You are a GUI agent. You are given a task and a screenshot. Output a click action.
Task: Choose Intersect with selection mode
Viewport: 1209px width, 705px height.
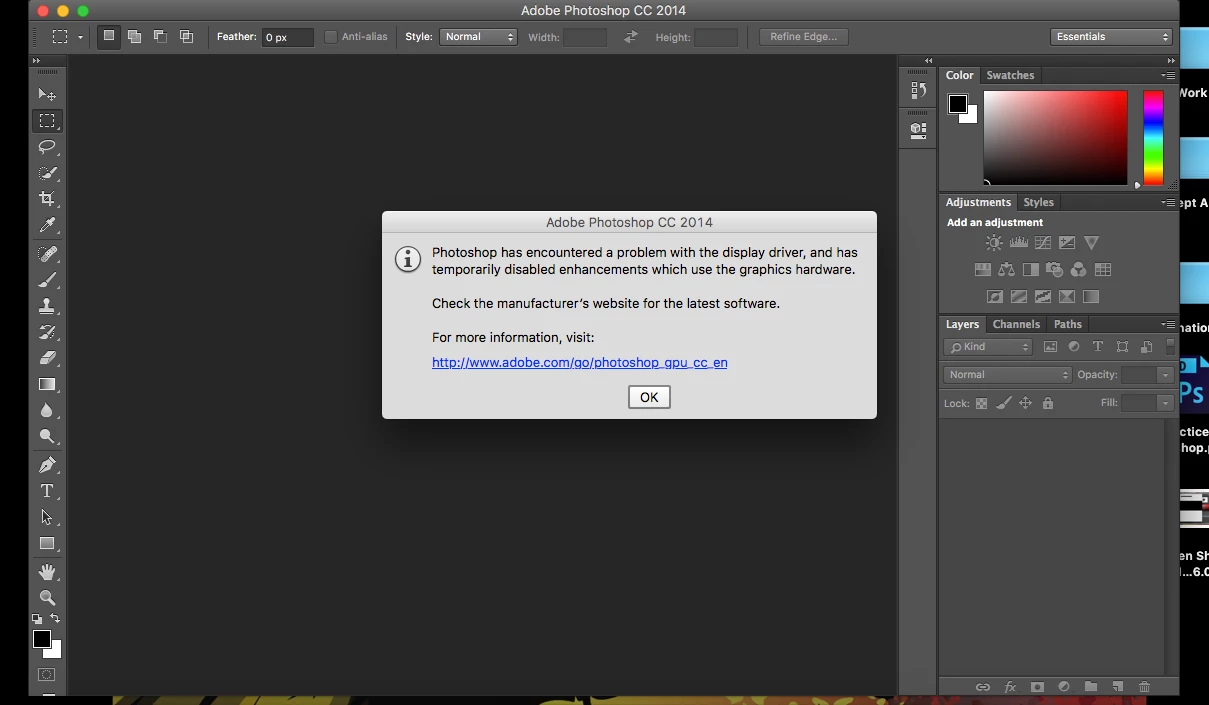click(186, 37)
